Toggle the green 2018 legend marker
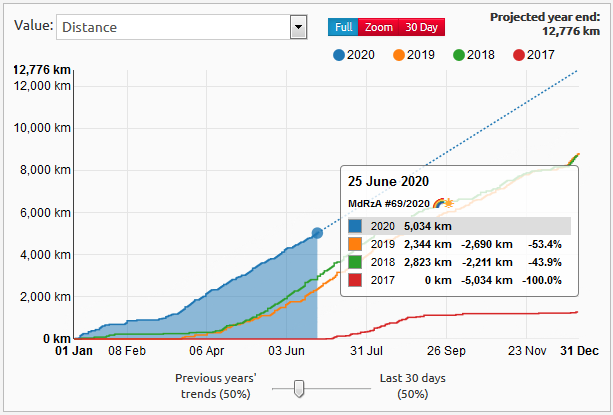 click(x=460, y=56)
